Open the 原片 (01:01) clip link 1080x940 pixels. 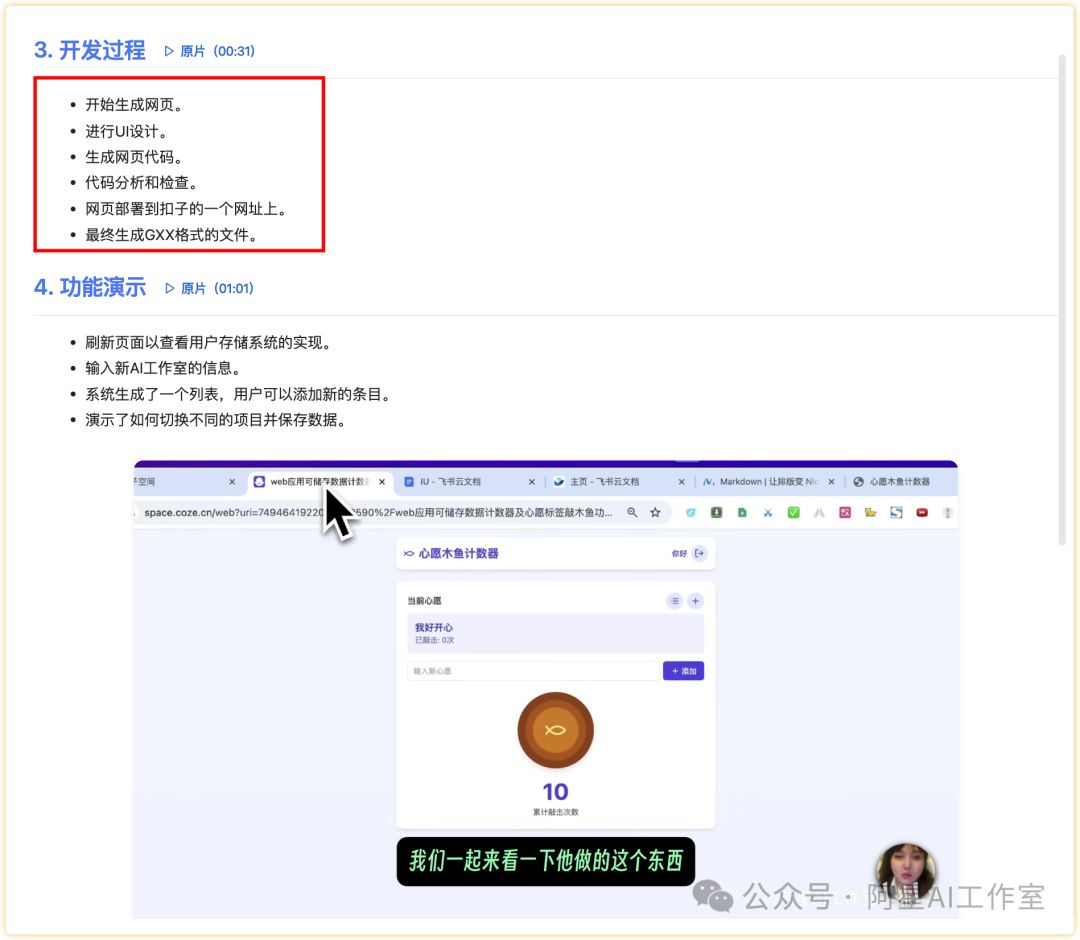pos(210,288)
